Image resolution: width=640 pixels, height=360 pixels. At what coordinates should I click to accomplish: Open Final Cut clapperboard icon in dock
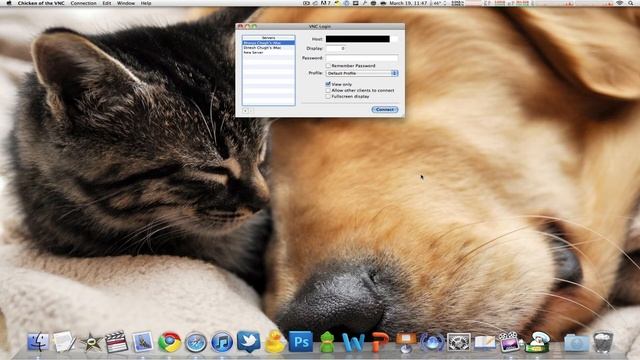[x=117, y=341]
